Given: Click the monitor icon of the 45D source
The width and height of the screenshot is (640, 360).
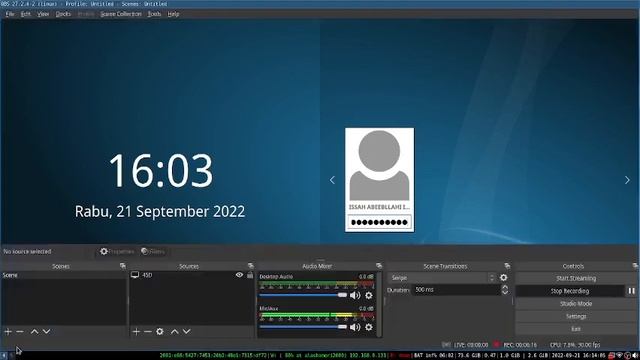Looking at the screenshot, I should tap(135, 275).
